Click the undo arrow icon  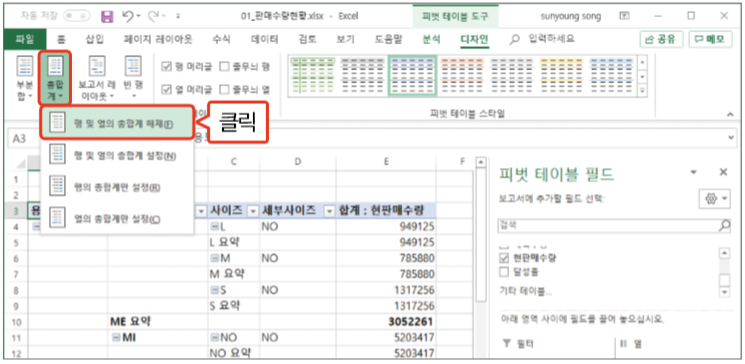coord(127,17)
